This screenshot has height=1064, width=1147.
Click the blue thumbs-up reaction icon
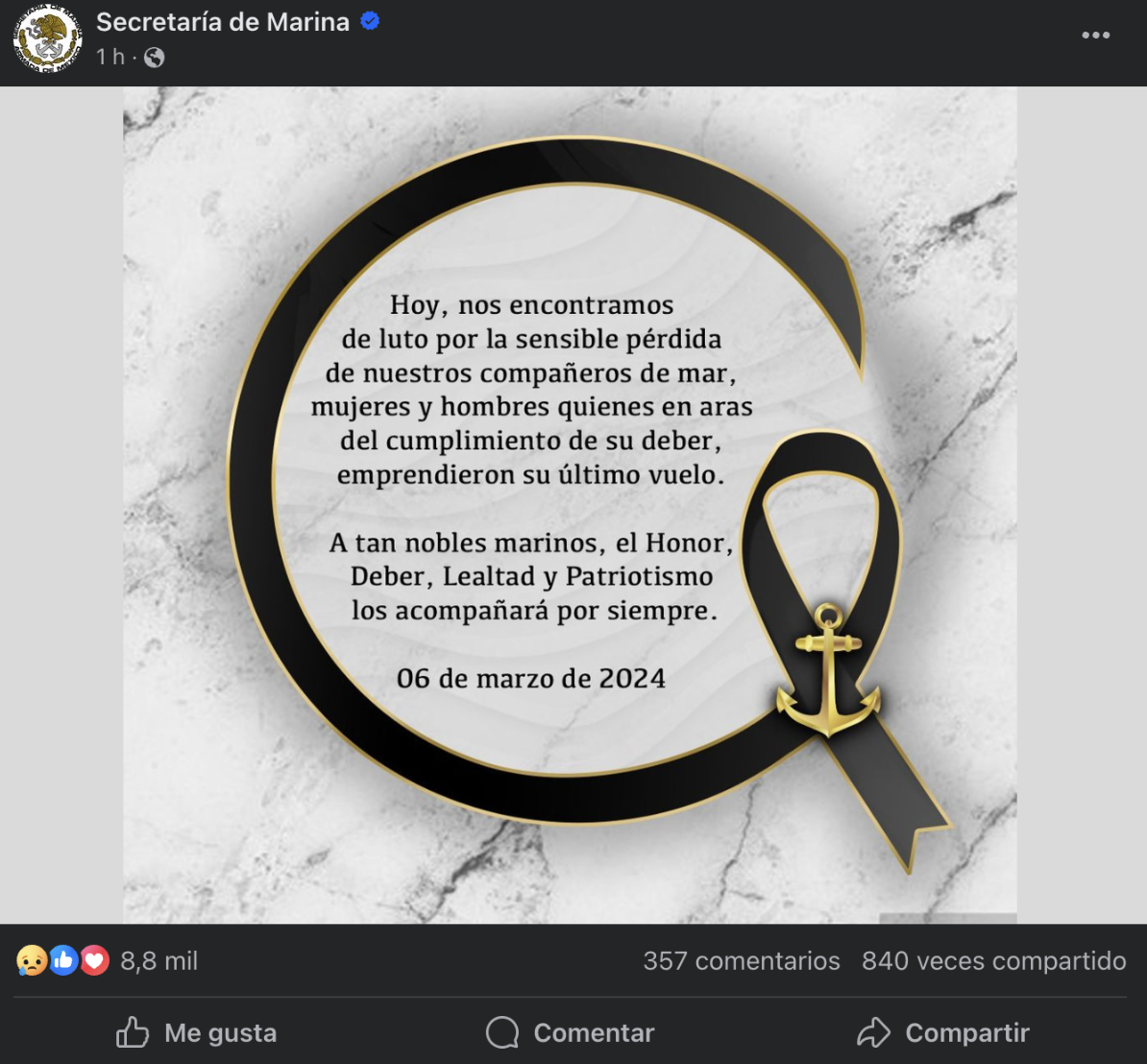(63, 960)
